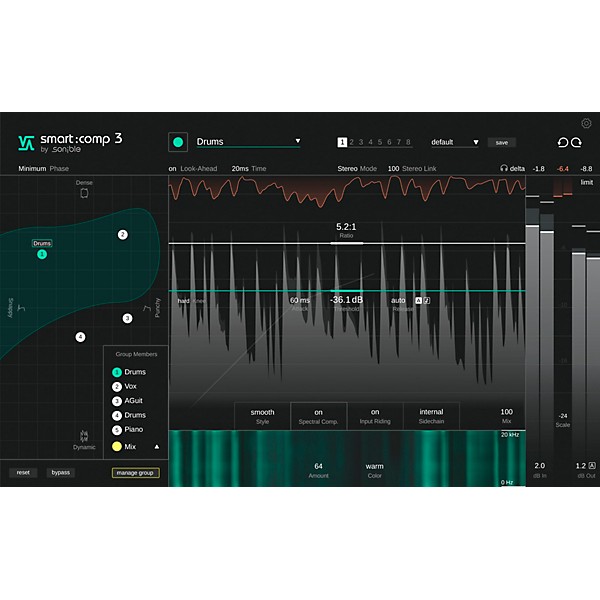Toggle the internal Sidechain setting
This screenshot has height=600, width=600.
click(x=431, y=416)
